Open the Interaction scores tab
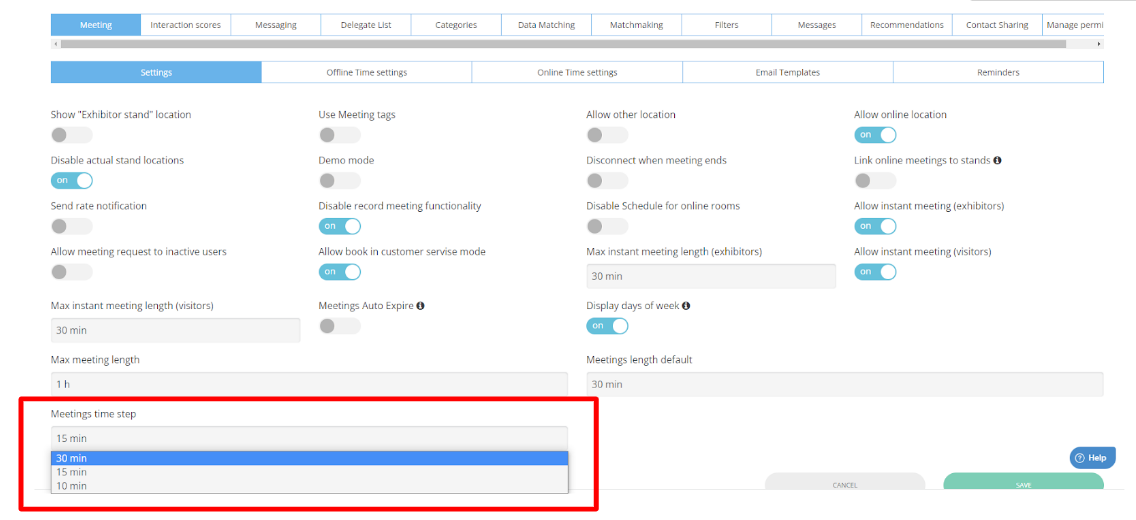The width and height of the screenshot is (1136, 520). (x=185, y=25)
